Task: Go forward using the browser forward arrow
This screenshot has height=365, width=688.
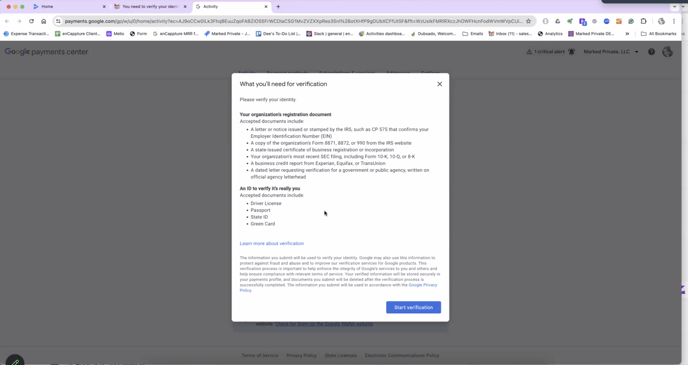Action: point(19,21)
